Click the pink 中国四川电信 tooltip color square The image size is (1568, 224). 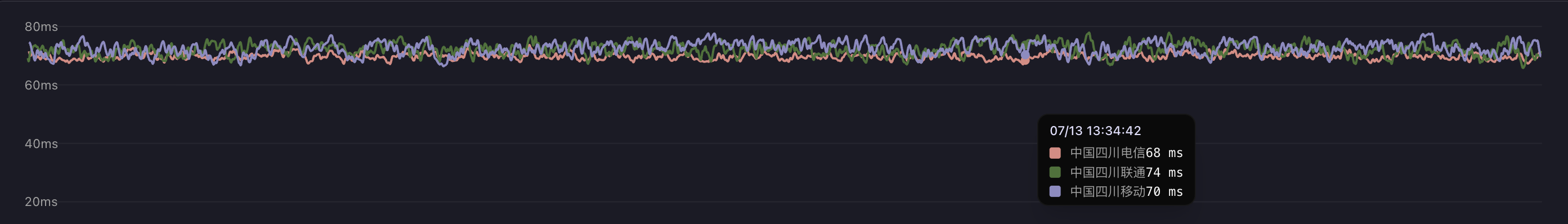click(1055, 153)
